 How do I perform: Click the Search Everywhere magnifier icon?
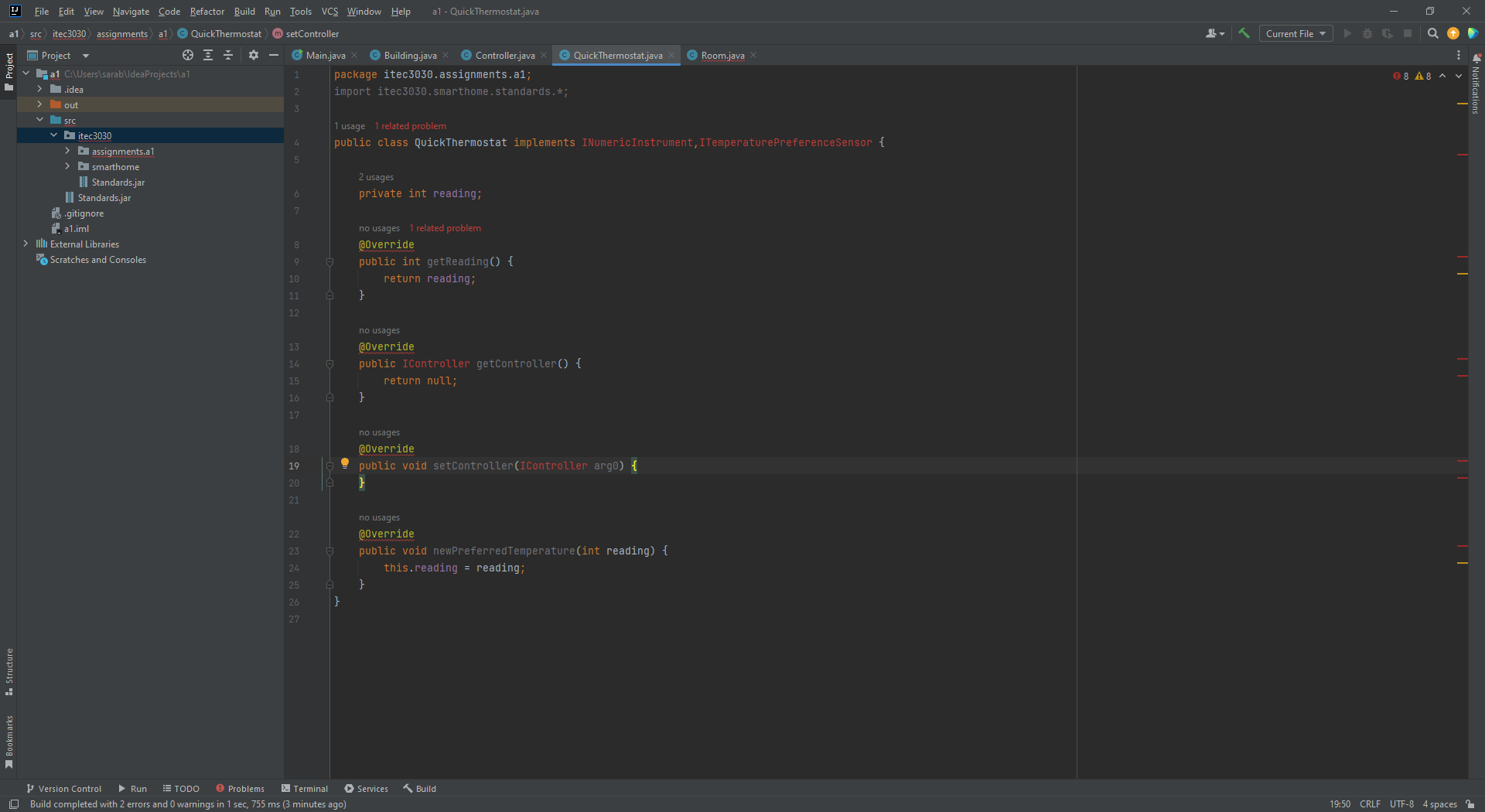pos(1432,33)
